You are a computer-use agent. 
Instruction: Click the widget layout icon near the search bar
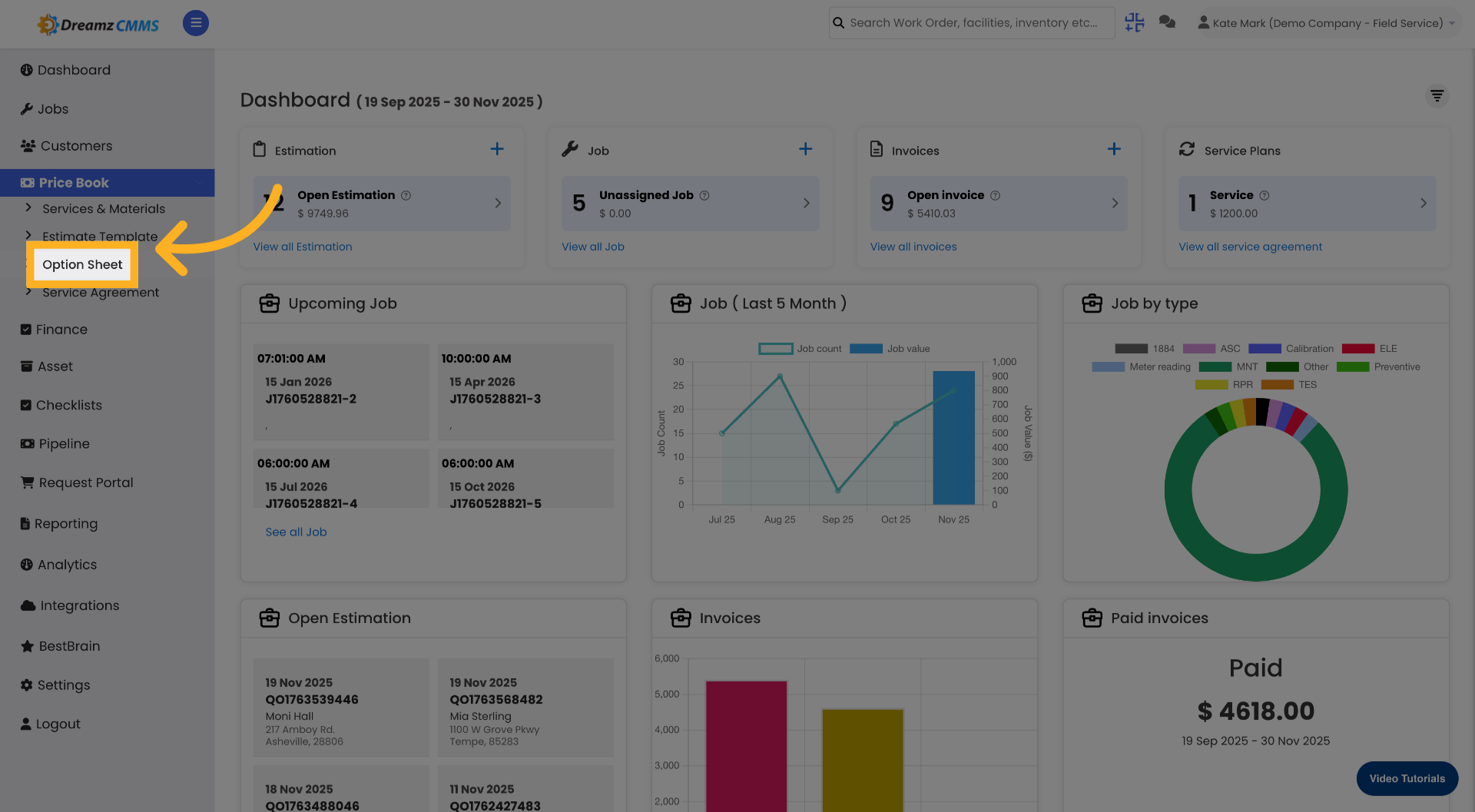(1134, 22)
